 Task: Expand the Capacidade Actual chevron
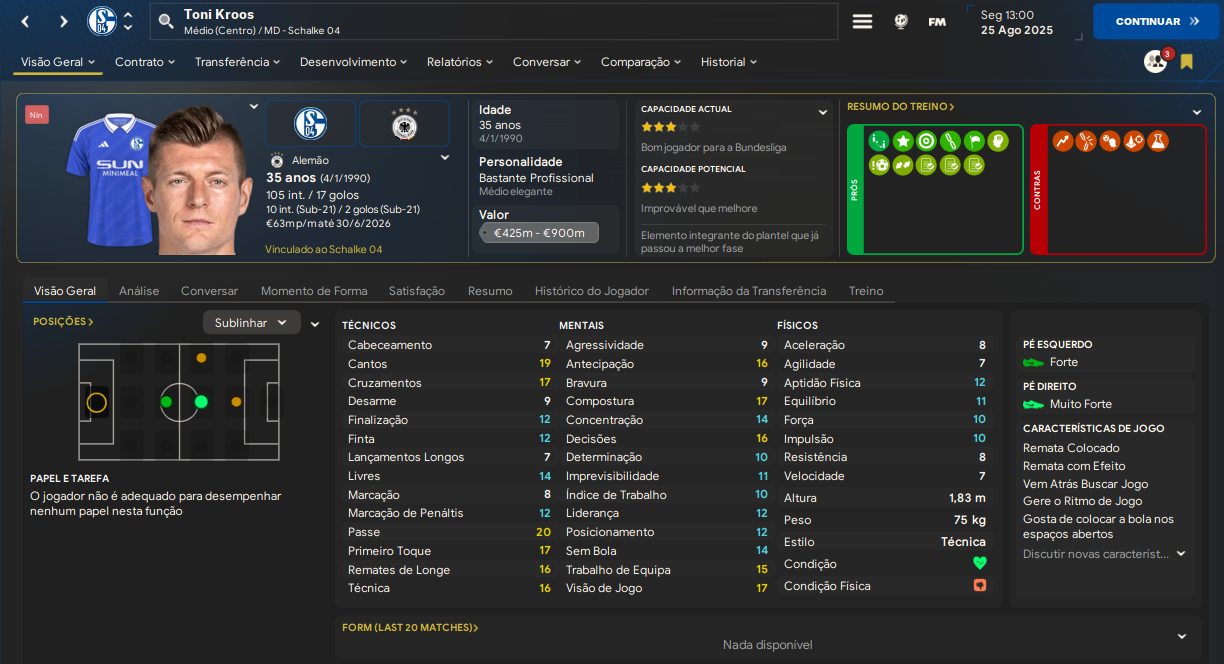[823, 112]
